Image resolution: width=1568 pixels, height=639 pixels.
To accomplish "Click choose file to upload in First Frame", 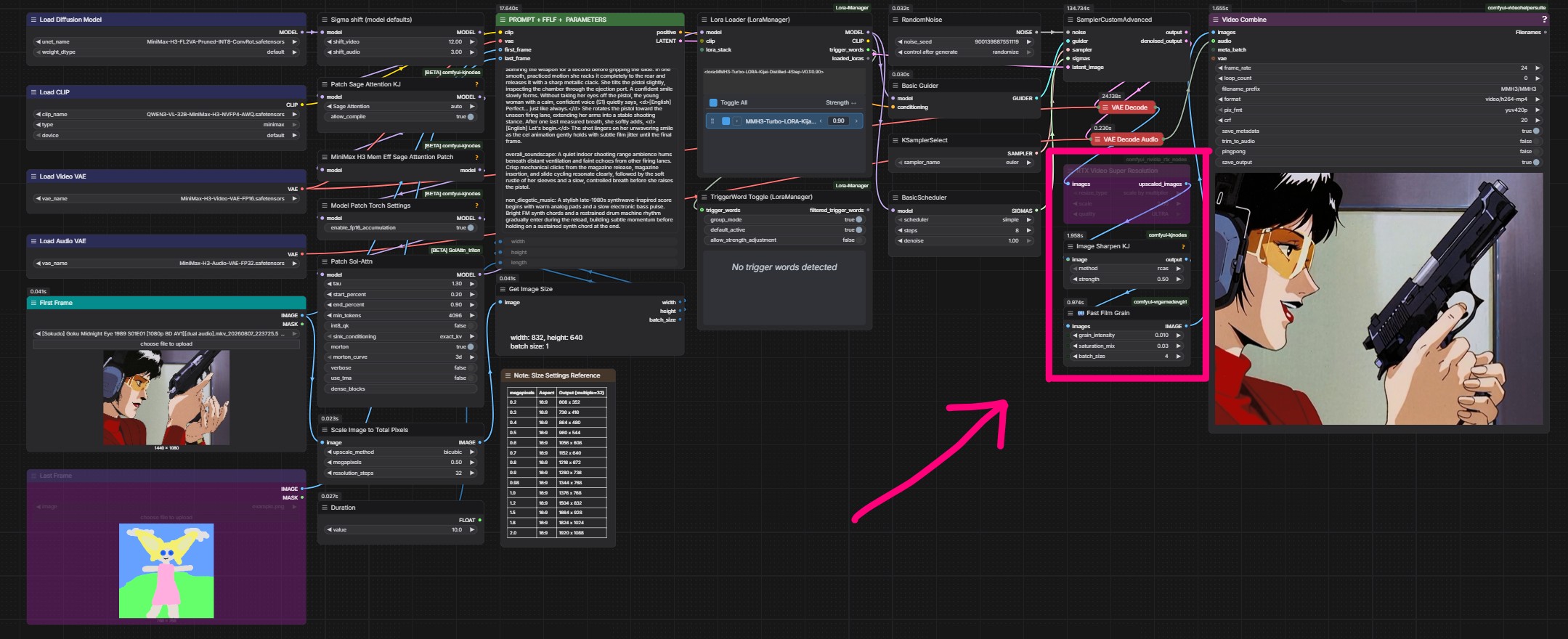I will click(166, 344).
